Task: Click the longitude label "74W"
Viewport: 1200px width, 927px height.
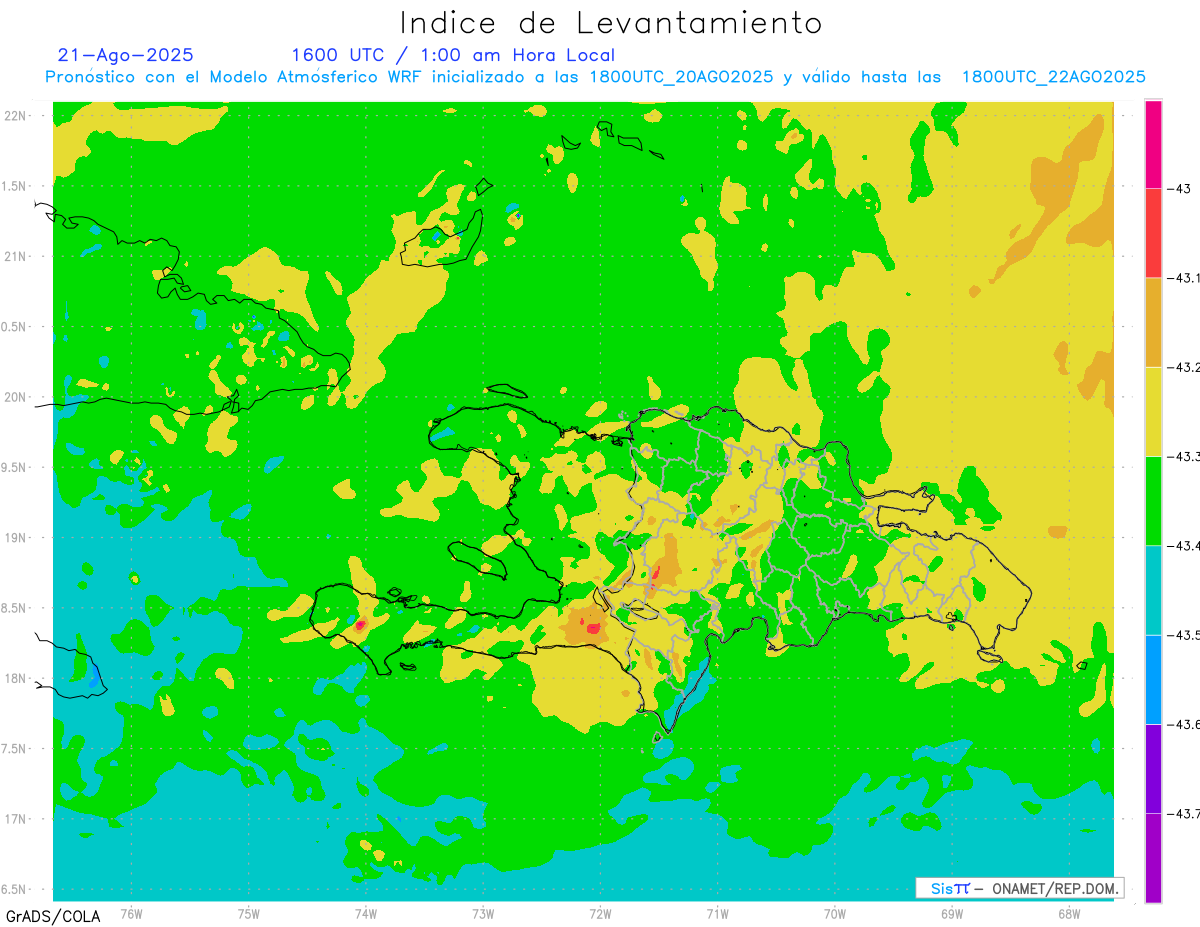Action: pyautogui.click(x=365, y=913)
